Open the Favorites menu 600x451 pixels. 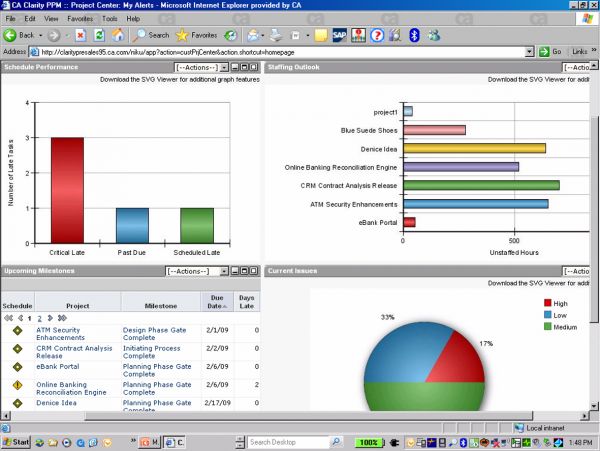(80, 19)
